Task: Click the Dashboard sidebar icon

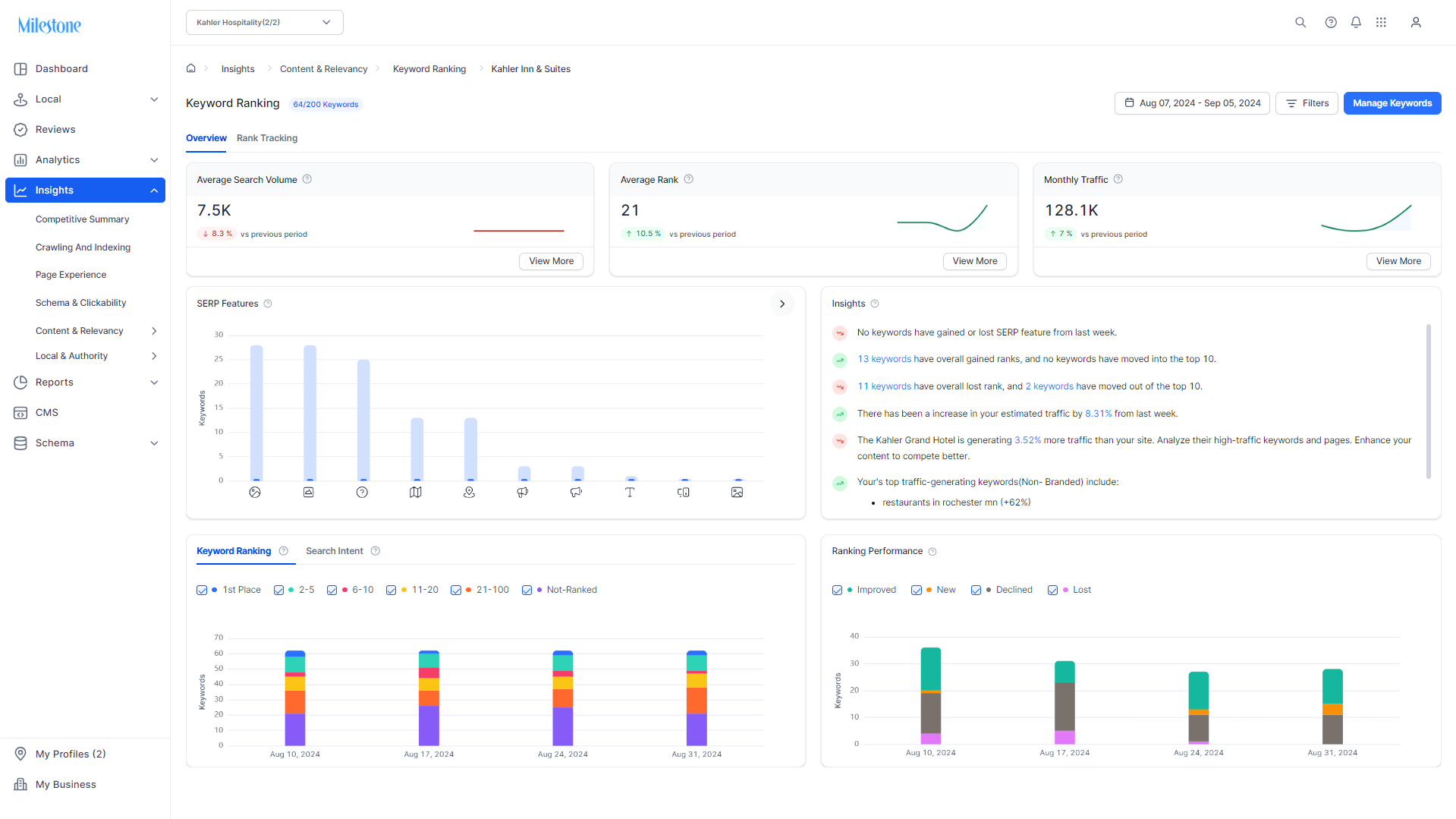Action: tap(20, 69)
